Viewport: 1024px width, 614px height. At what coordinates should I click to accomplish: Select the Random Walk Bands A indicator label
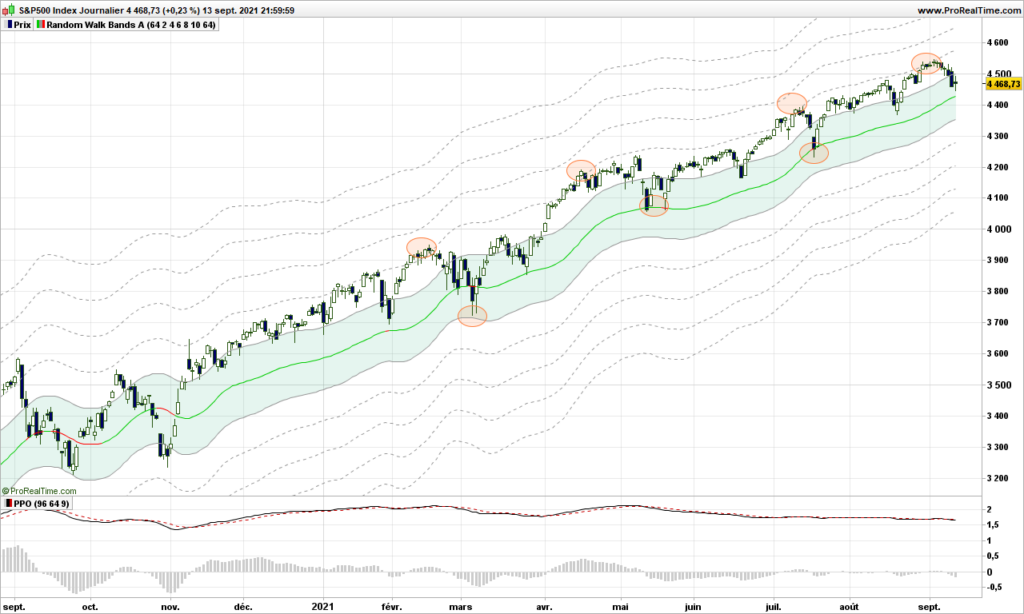point(131,25)
